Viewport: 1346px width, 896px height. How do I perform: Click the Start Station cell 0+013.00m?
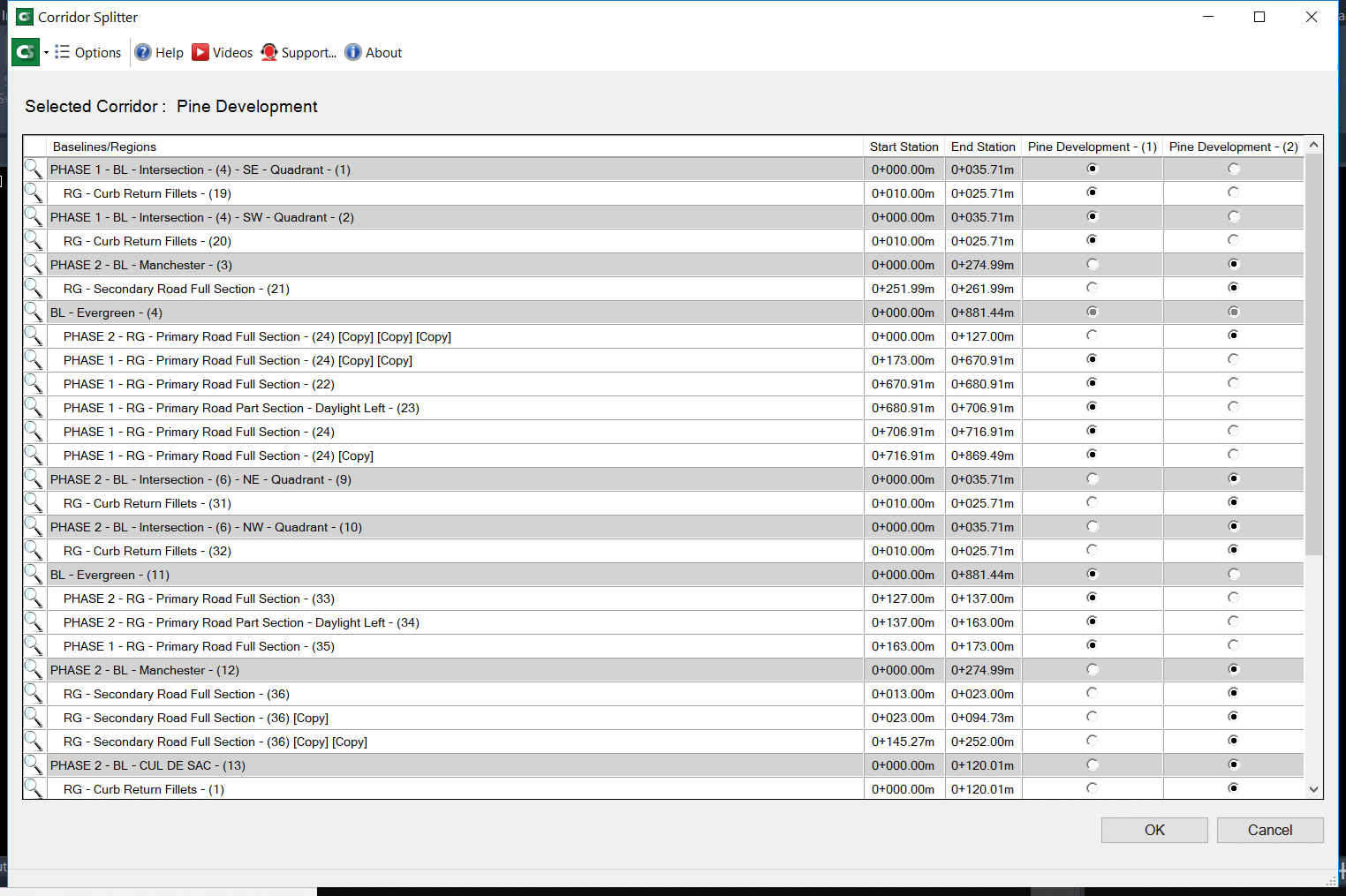click(x=904, y=694)
